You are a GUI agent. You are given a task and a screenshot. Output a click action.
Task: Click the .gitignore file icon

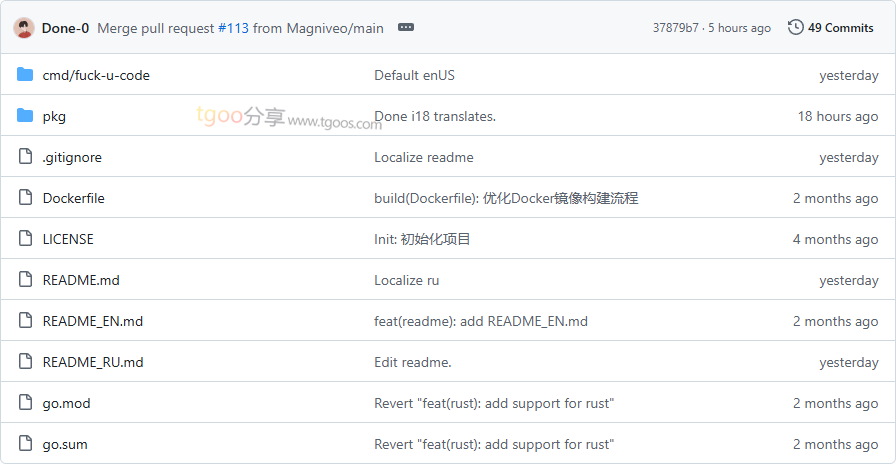[x=25, y=157]
